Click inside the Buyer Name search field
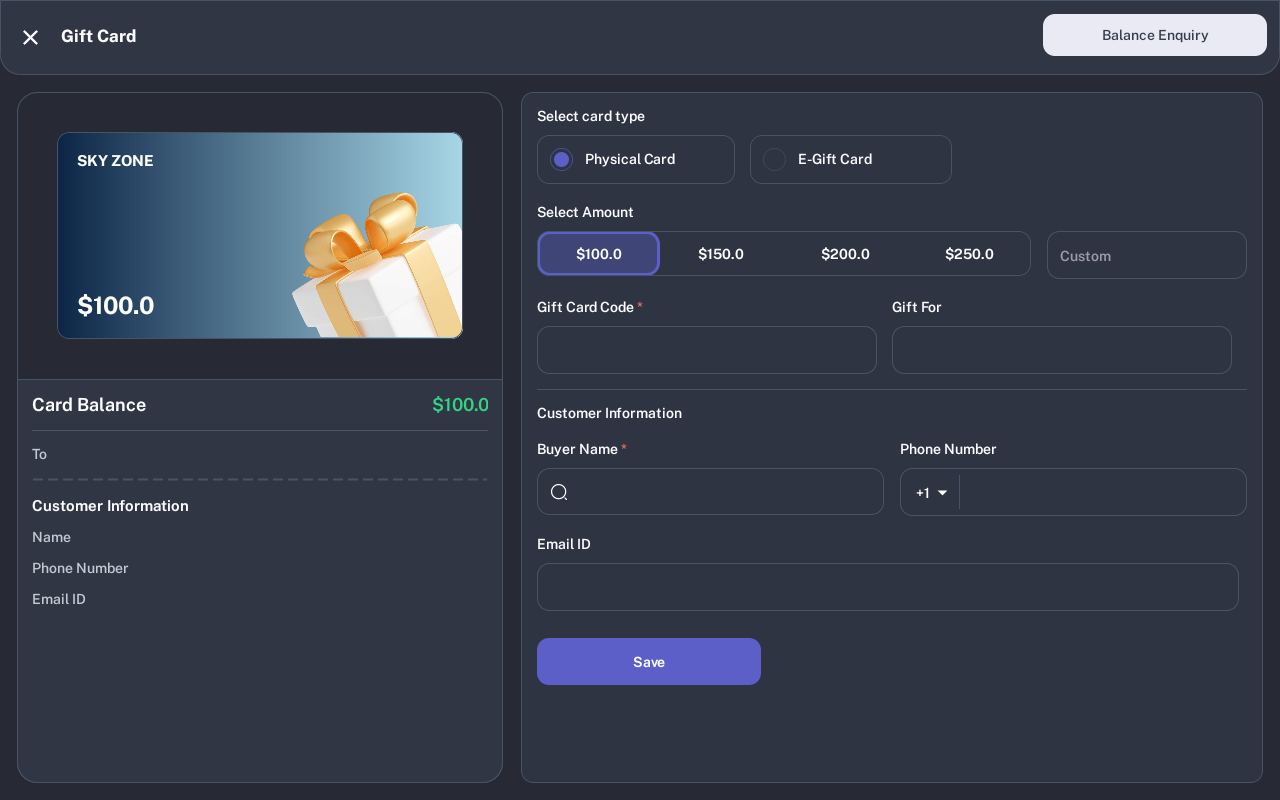 (x=710, y=492)
